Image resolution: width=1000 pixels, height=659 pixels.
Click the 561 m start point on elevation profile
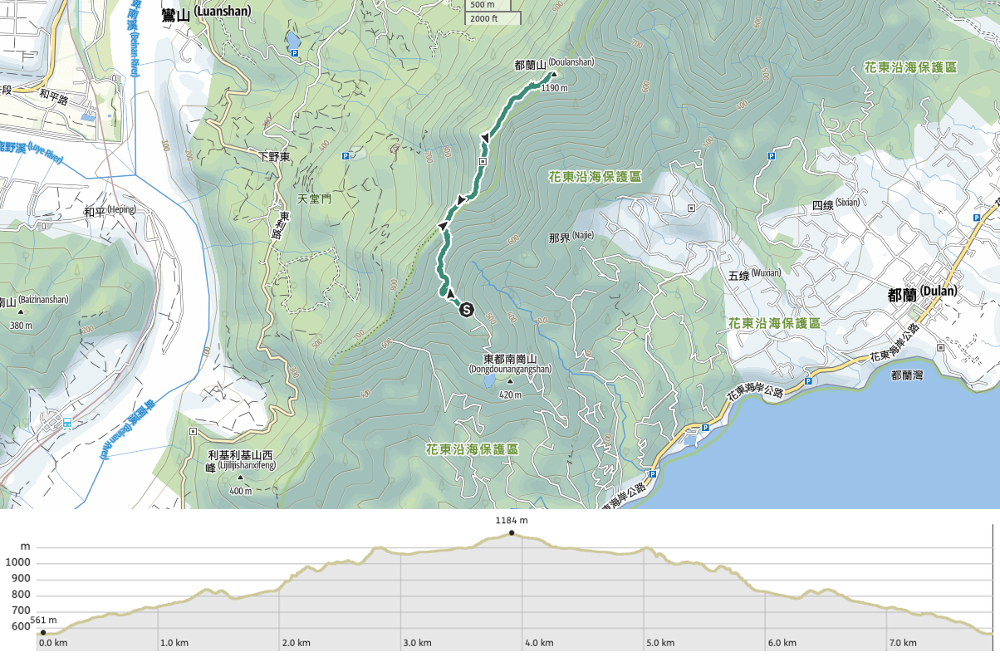pyautogui.click(x=43, y=632)
